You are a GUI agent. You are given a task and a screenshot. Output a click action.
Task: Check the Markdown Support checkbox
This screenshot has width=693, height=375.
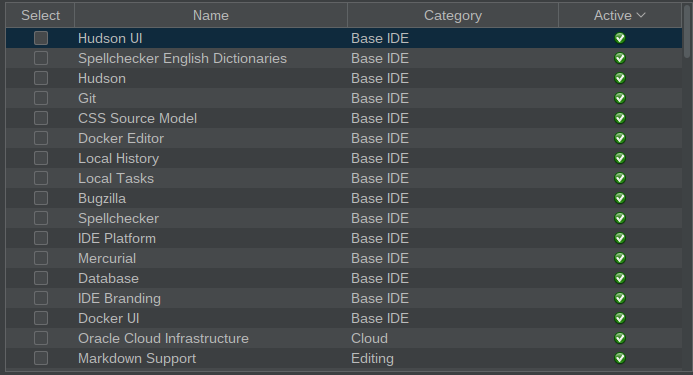coord(41,358)
